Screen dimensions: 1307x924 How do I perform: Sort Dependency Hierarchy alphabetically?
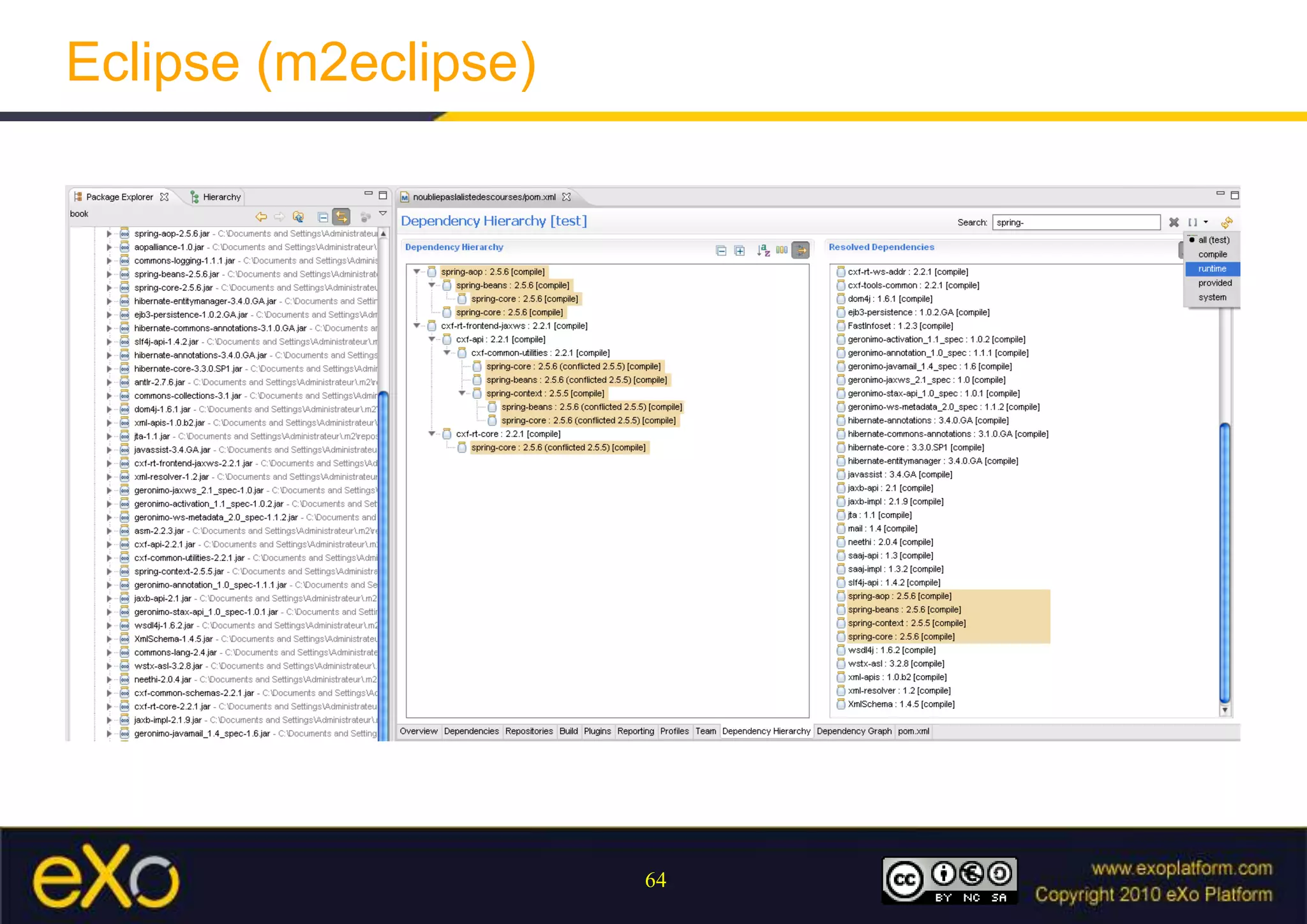pyautogui.click(x=763, y=250)
